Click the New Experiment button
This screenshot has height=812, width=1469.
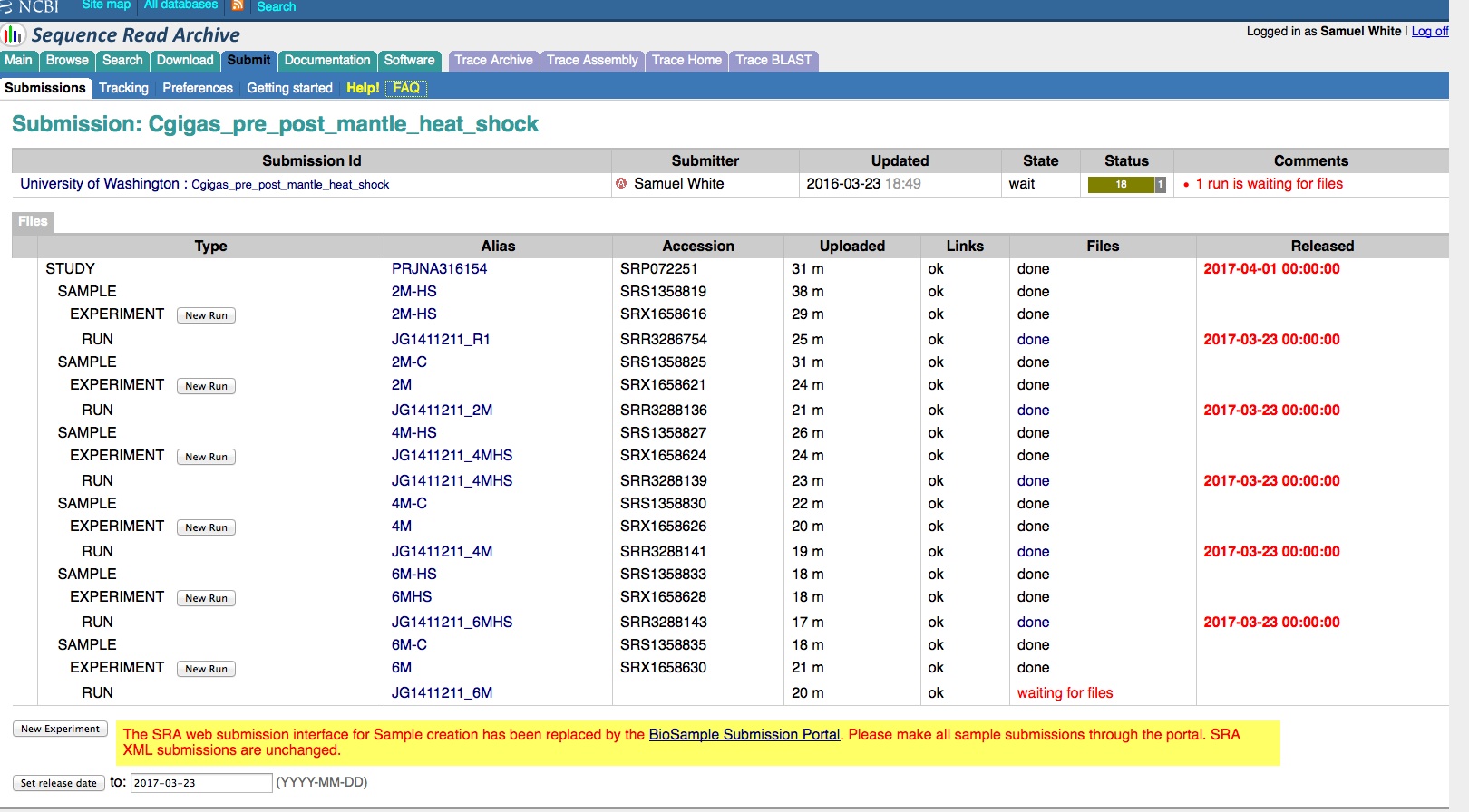coord(60,729)
